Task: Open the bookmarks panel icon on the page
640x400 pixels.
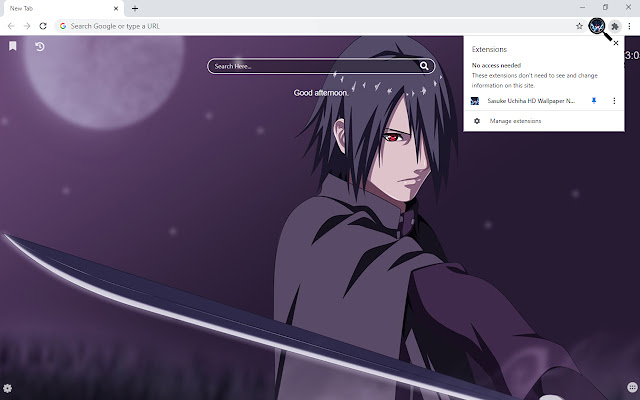Action: 13,46
